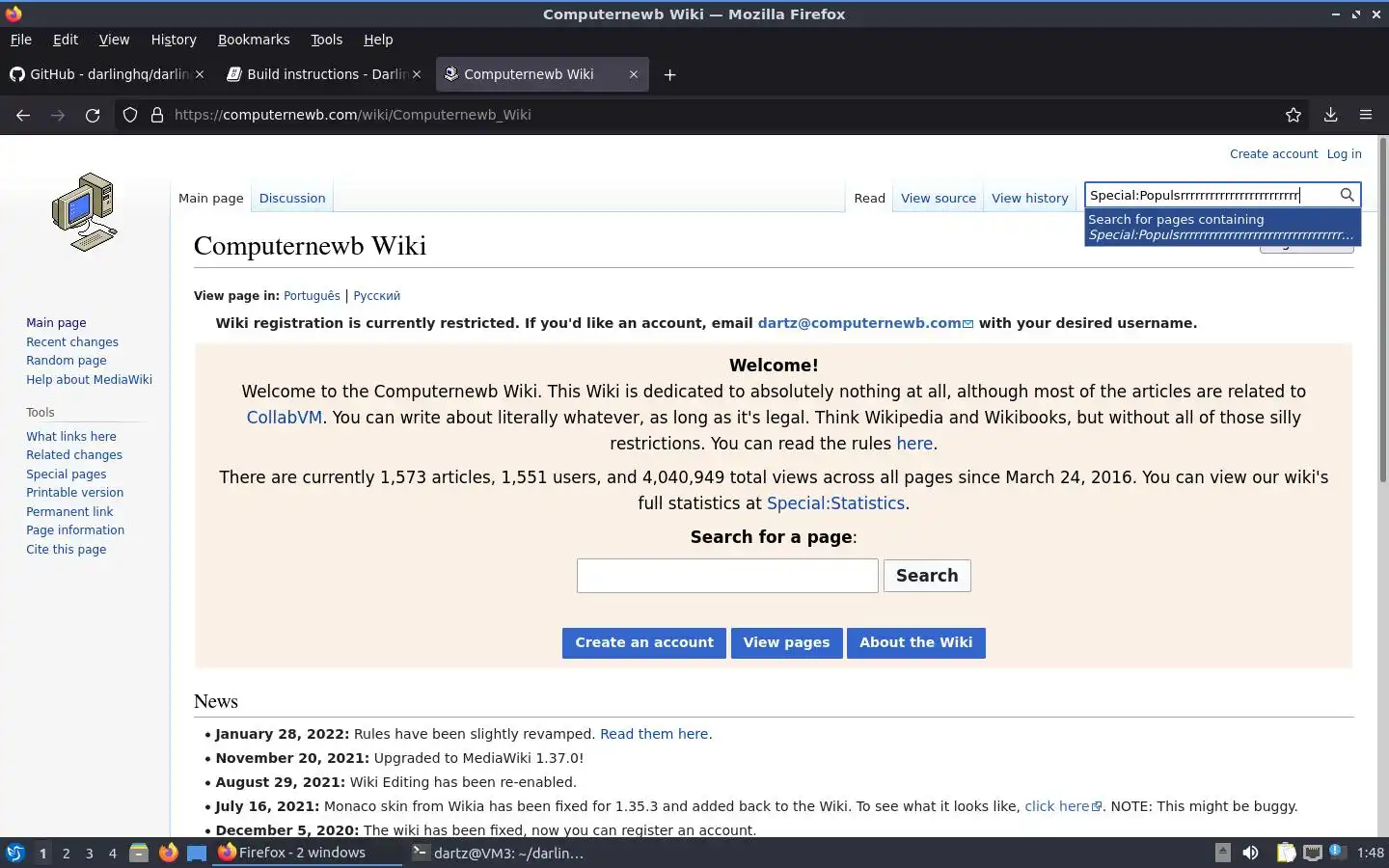The height and width of the screenshot is (868, 1389).
Task: Open the Help menu
Action: pos(378,40)
